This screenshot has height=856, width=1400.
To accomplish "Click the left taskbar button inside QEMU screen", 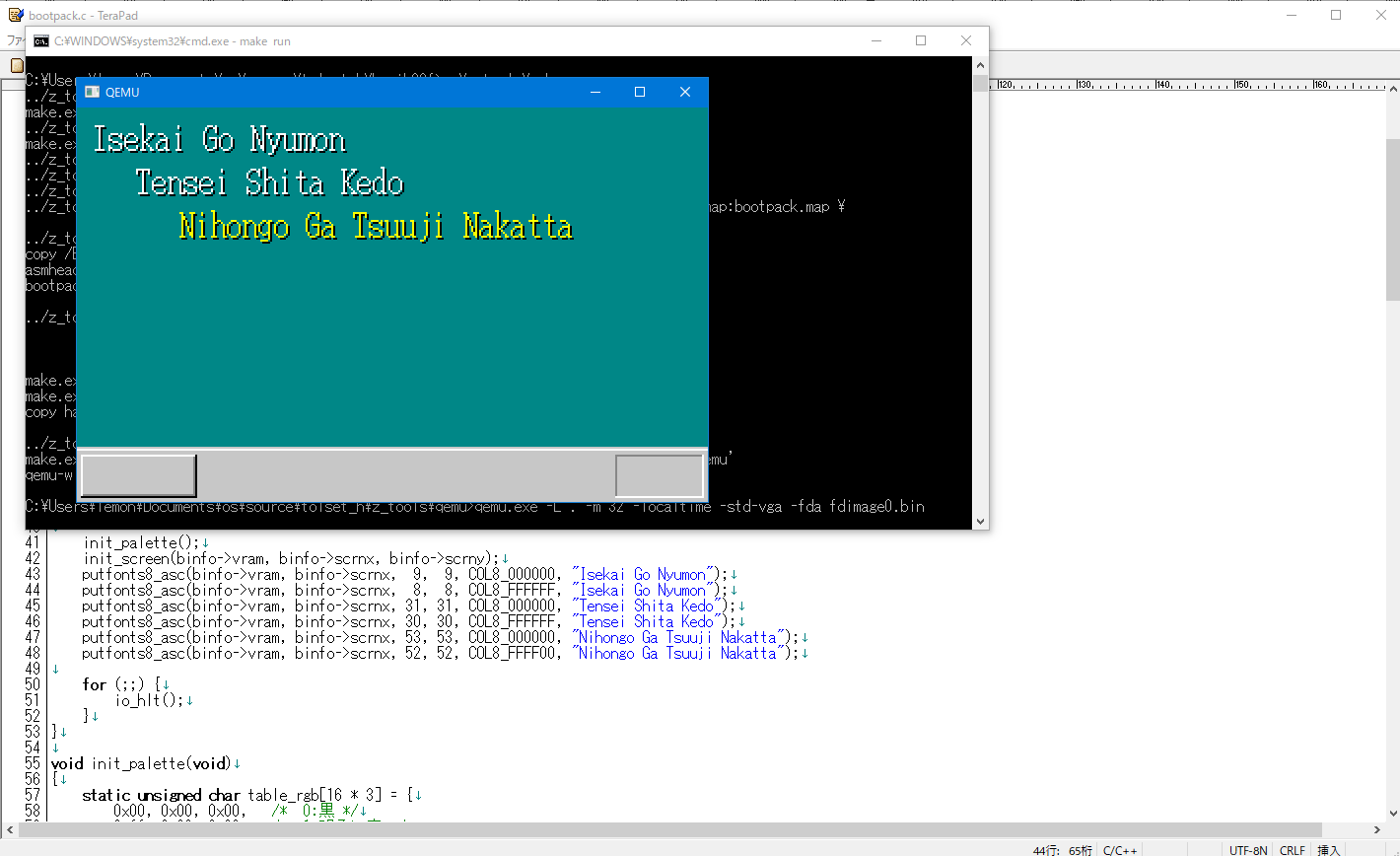I will coord(138,475).
